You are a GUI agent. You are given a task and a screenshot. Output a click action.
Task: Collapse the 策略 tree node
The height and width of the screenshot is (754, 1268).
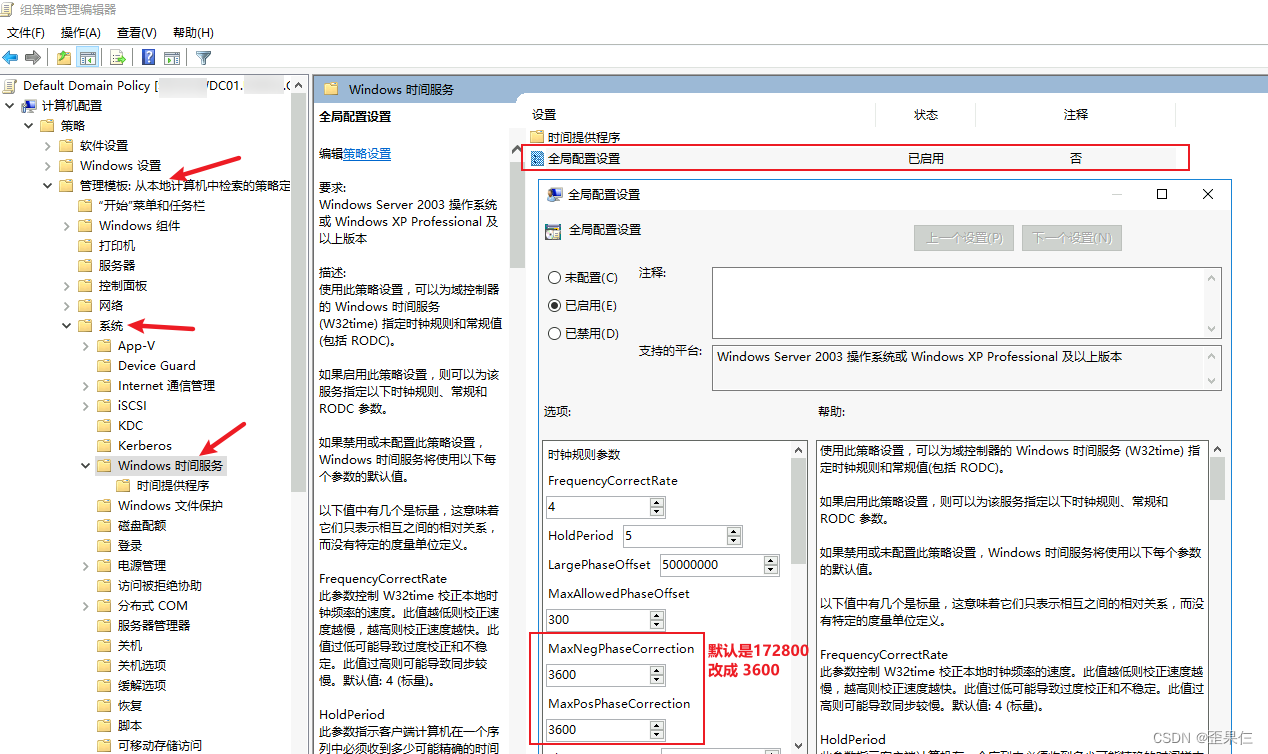pos(29,126)
